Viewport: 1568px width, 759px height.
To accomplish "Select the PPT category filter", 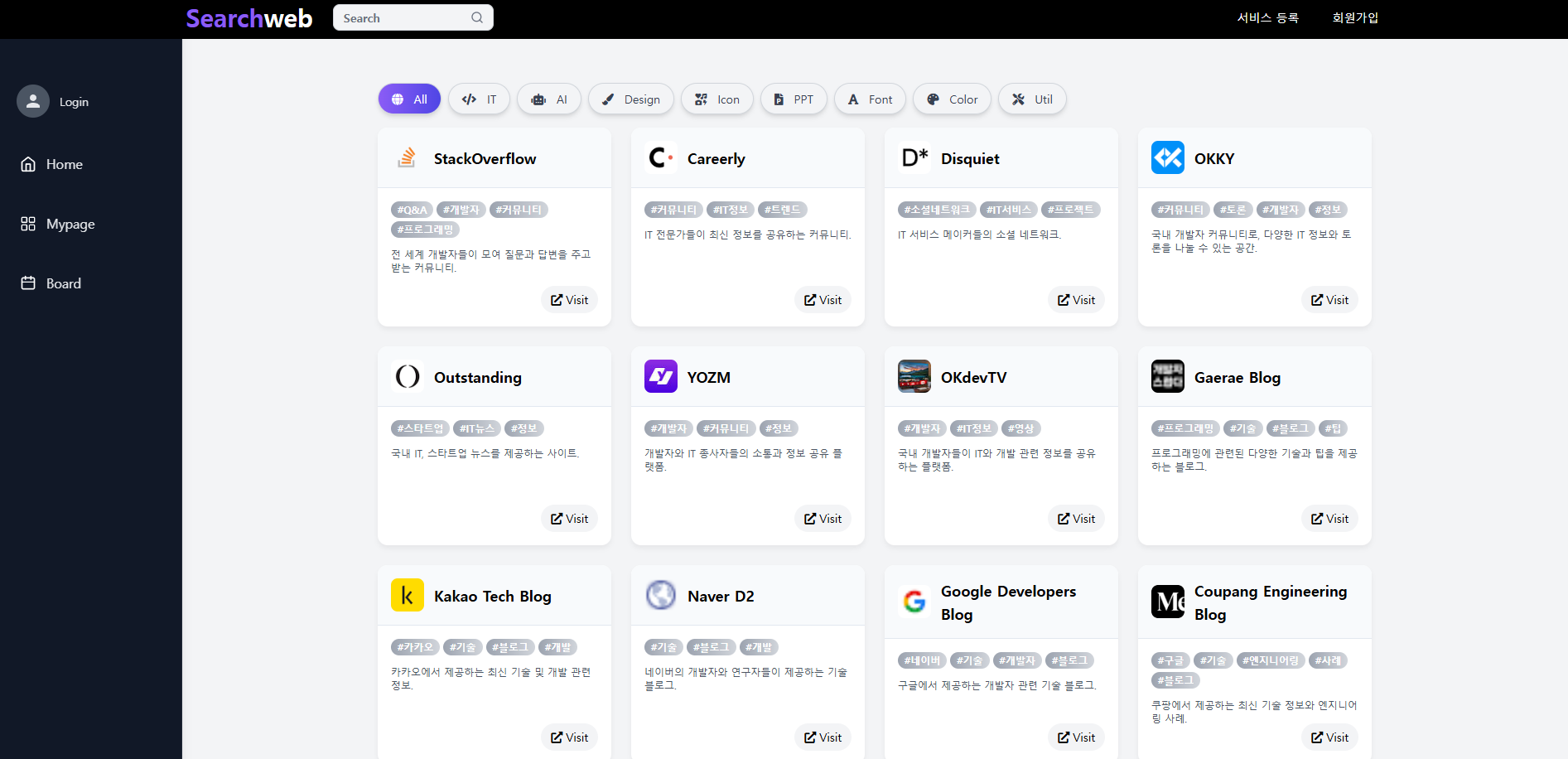I will point(794,99).
